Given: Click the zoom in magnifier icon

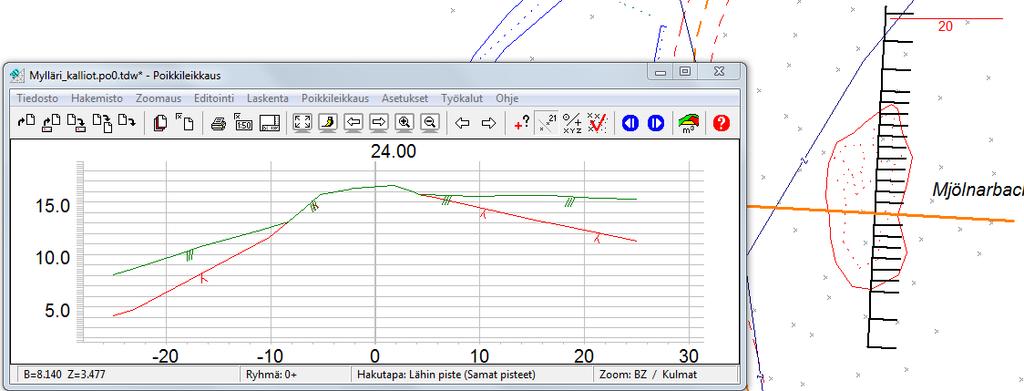Looking at the screenshot, I should click(404, 123).
